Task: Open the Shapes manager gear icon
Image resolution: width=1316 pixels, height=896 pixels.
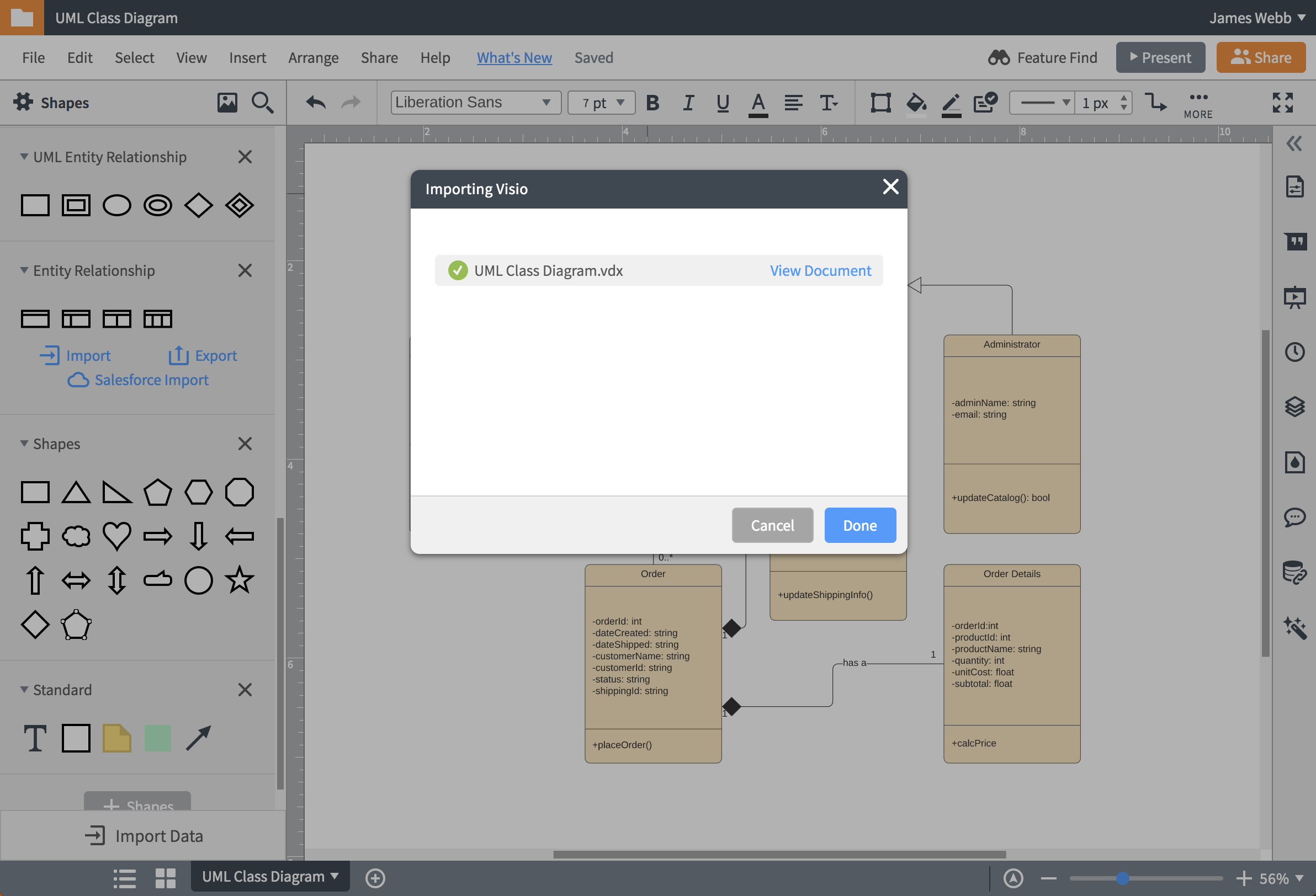Action: click(x=24, y=103)
